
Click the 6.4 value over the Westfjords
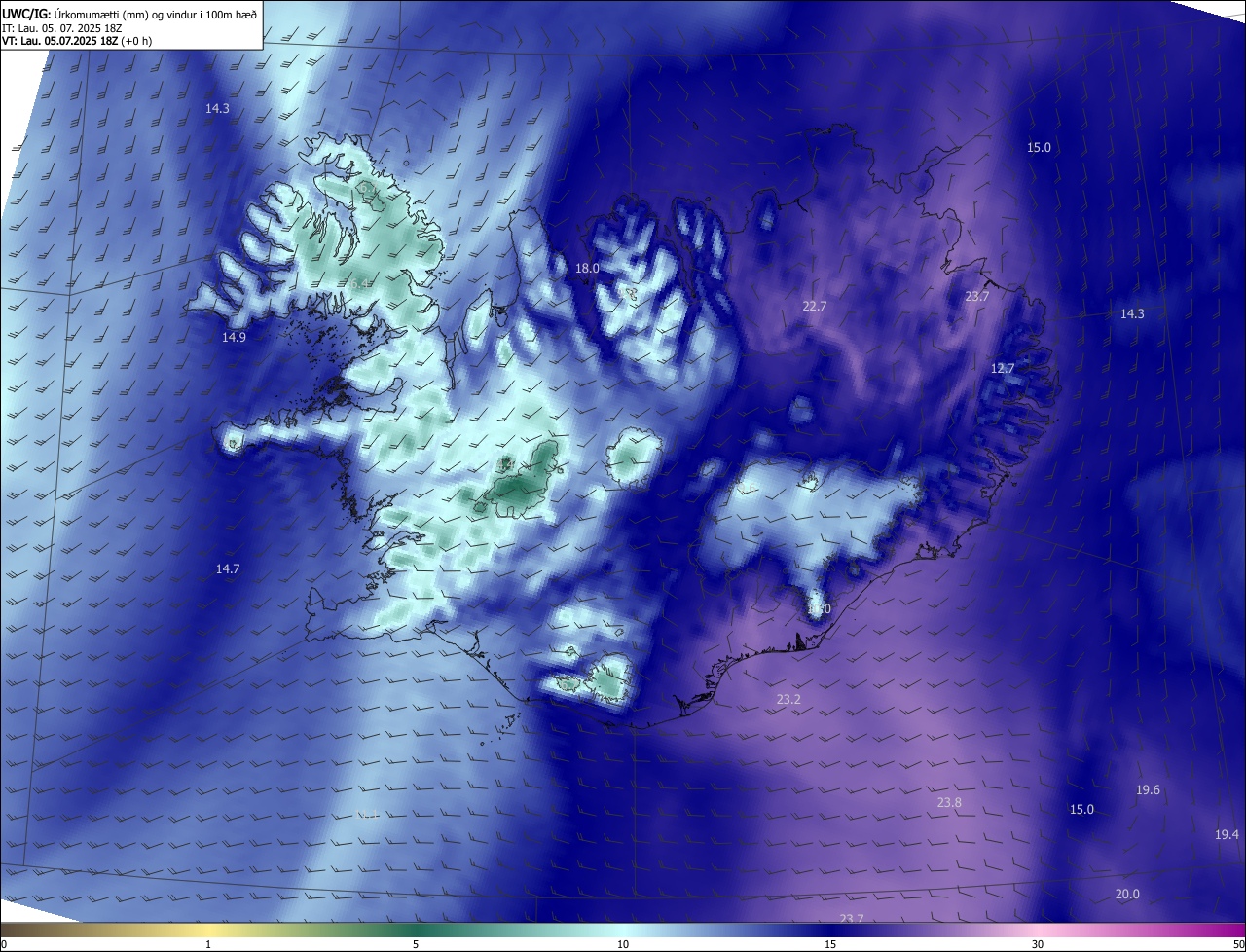coord(360,283)
